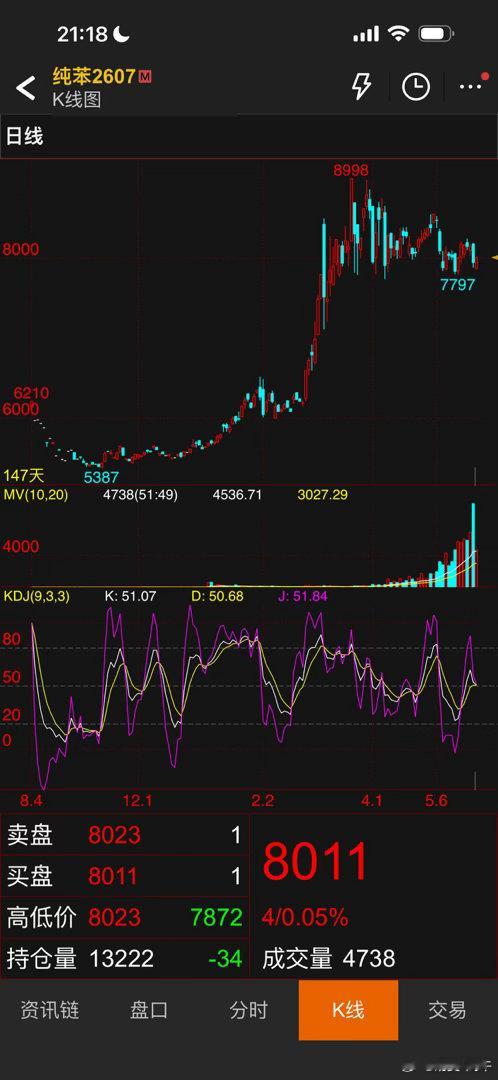498x1080 pixels.
Task: Tap the yellow price arrow marker
Action: [x=494, y=258]
